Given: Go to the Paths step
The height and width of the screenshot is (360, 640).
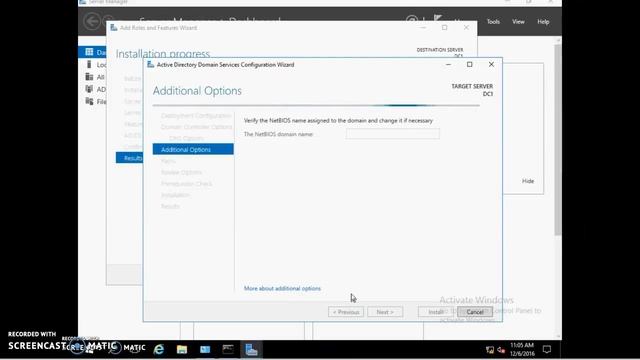Looking at the screenshot, I should pos(168,161).
